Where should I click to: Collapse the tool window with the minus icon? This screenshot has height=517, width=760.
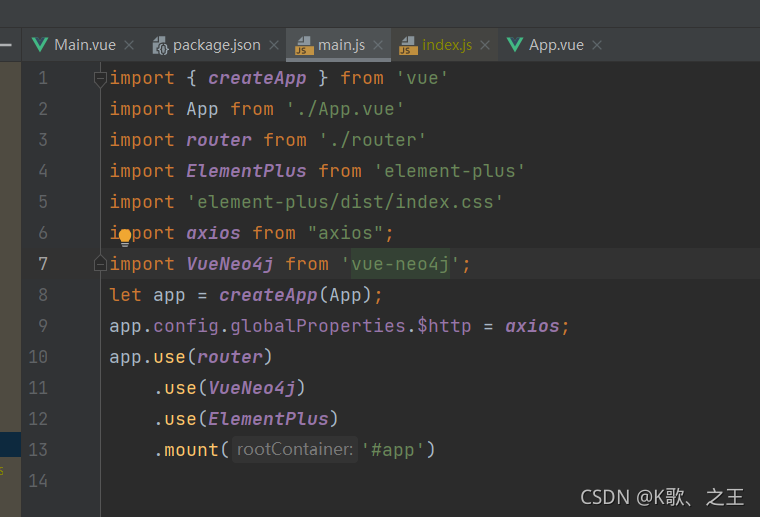point(5,45)
